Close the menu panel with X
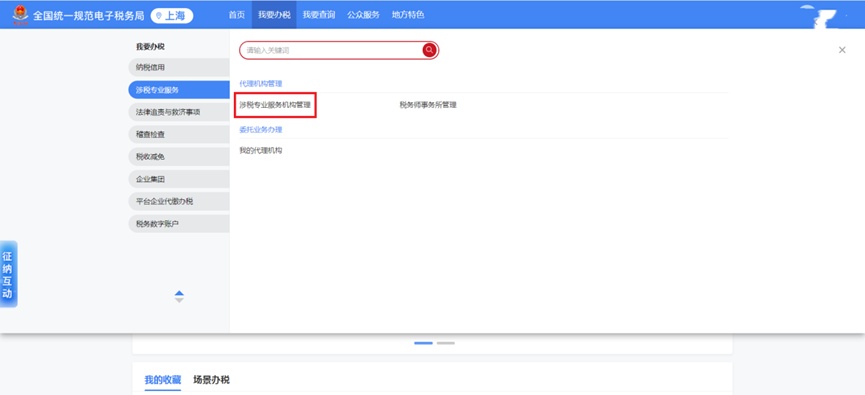The width and height of the screenshot is (865, 395). click(842, 50)
